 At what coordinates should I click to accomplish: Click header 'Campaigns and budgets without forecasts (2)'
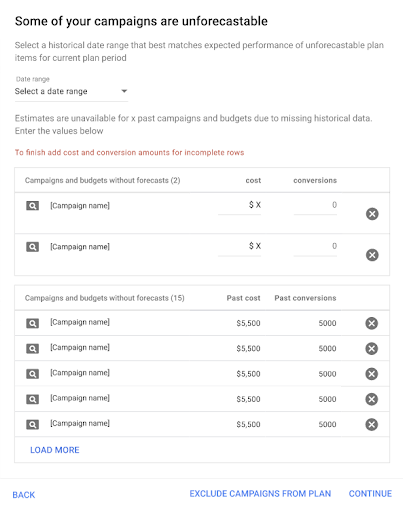[x=103, y=180]
